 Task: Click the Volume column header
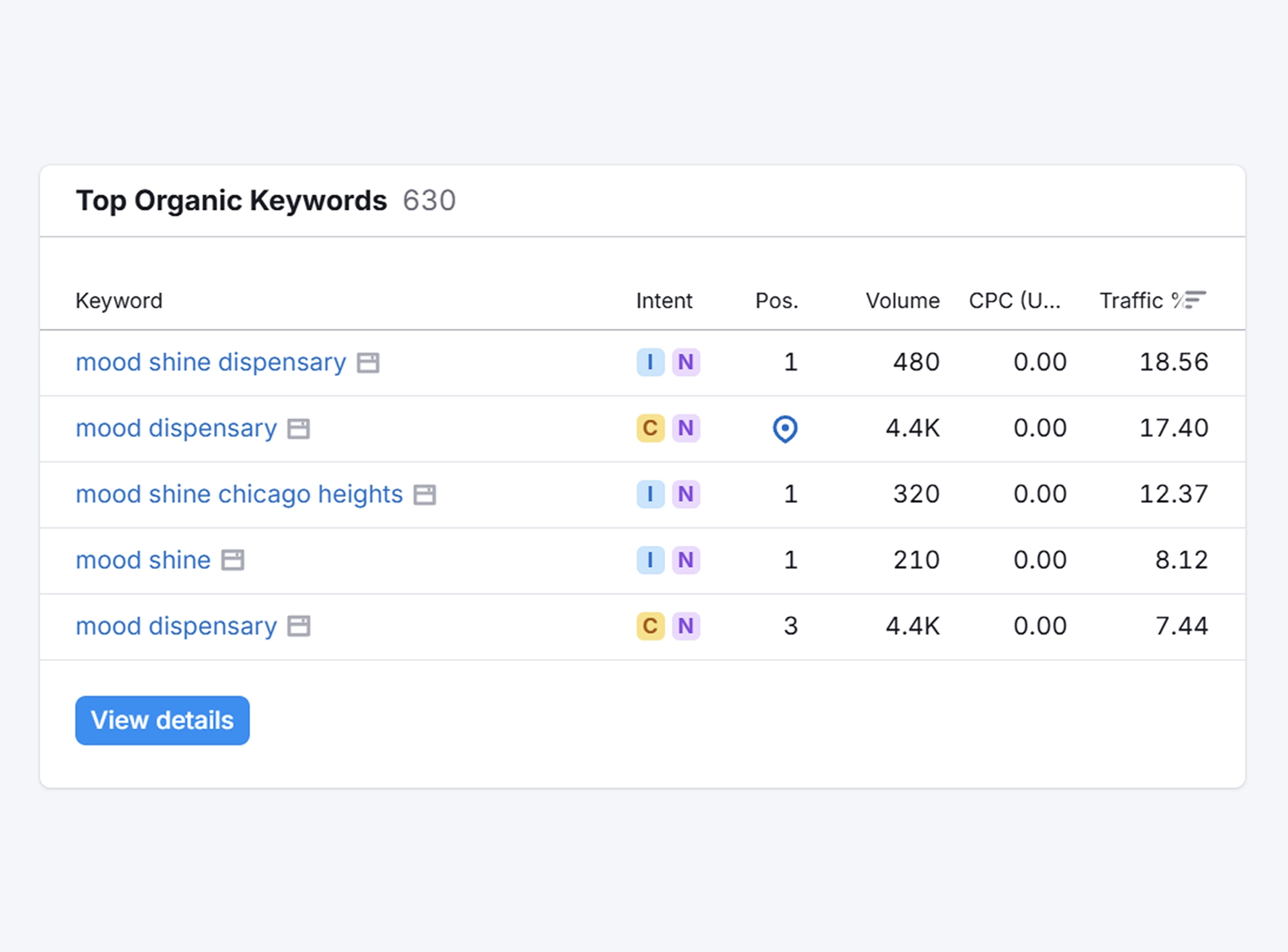[902, 301]
